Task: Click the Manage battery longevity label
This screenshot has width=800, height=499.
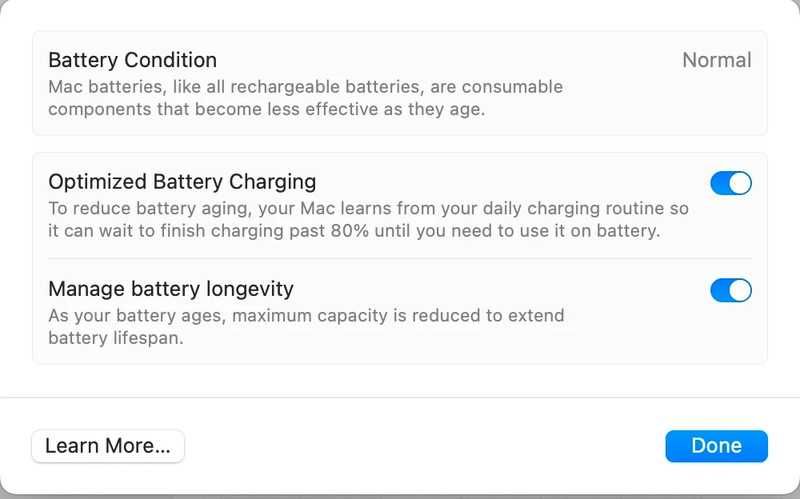Action: (171, 289)
